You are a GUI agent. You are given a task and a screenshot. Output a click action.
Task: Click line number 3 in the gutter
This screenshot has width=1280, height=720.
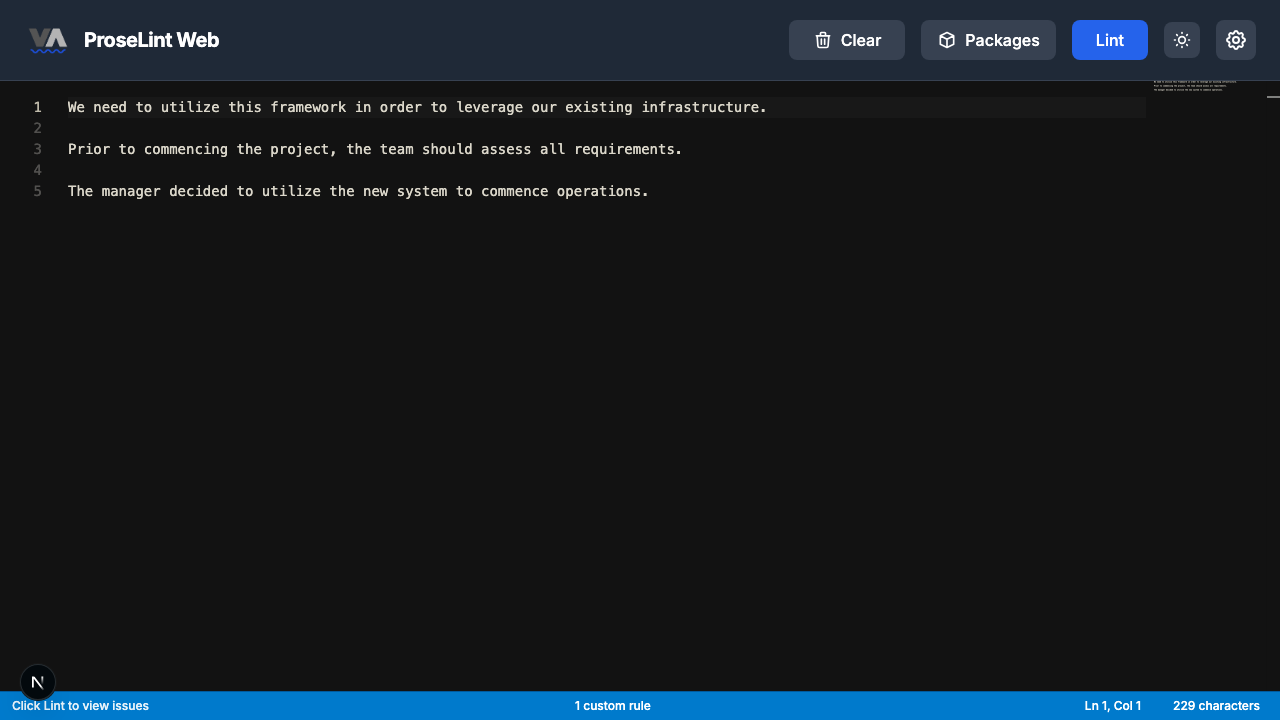37,149
